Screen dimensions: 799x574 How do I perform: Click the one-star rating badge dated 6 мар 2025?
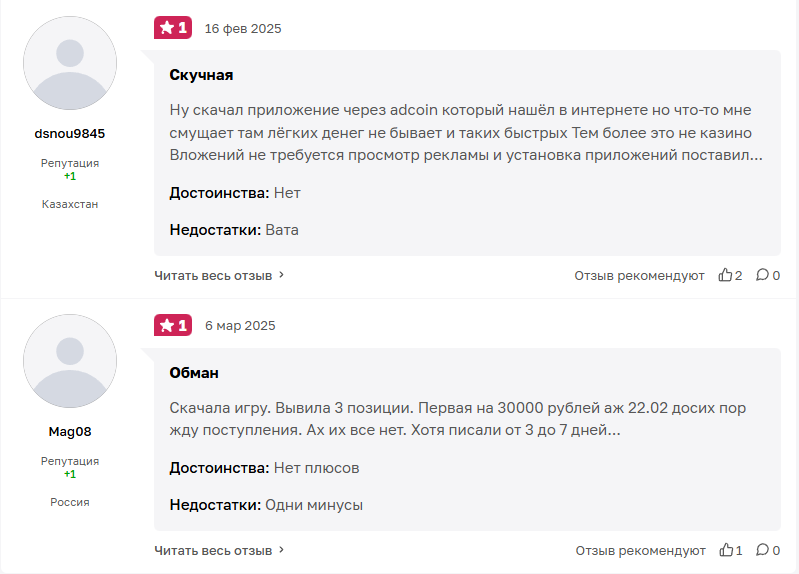coord(172,325)
